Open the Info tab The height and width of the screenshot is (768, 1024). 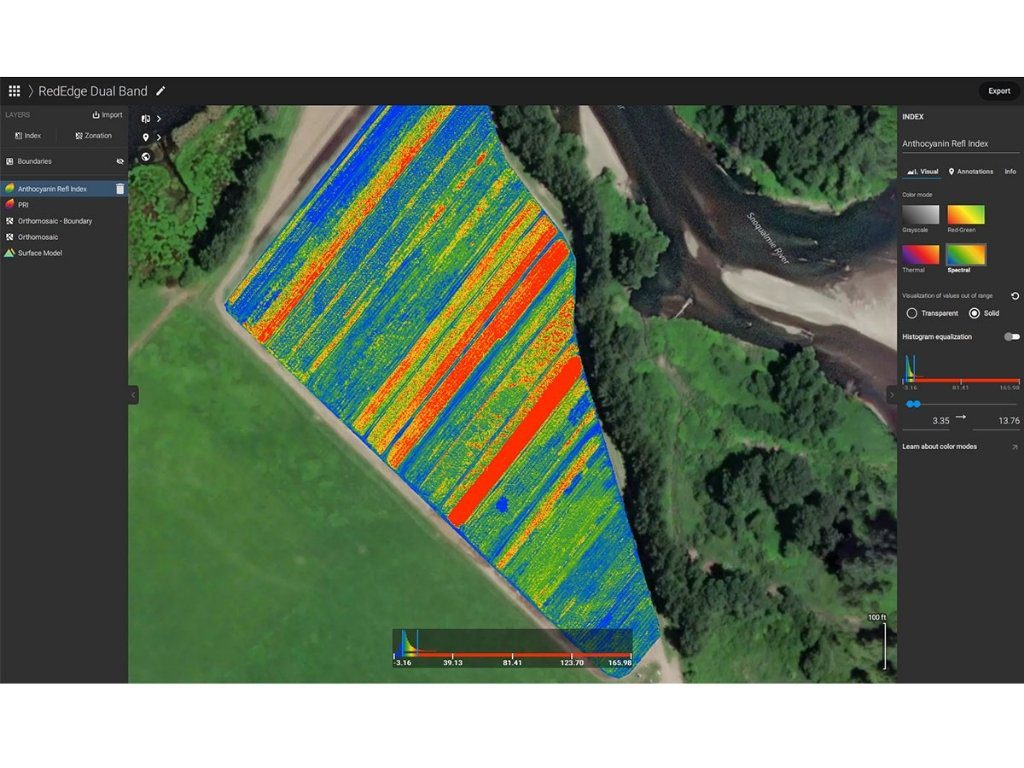1010,172
